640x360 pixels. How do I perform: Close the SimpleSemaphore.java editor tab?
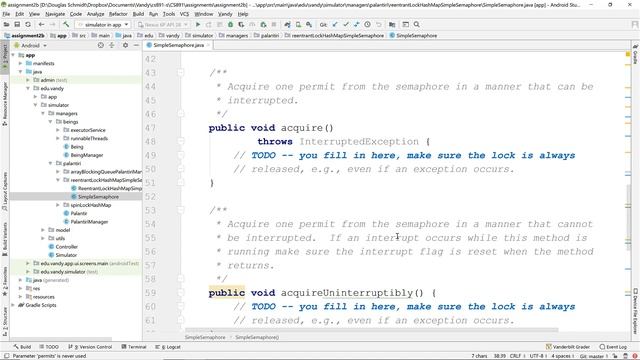click(x=208, y=45)
